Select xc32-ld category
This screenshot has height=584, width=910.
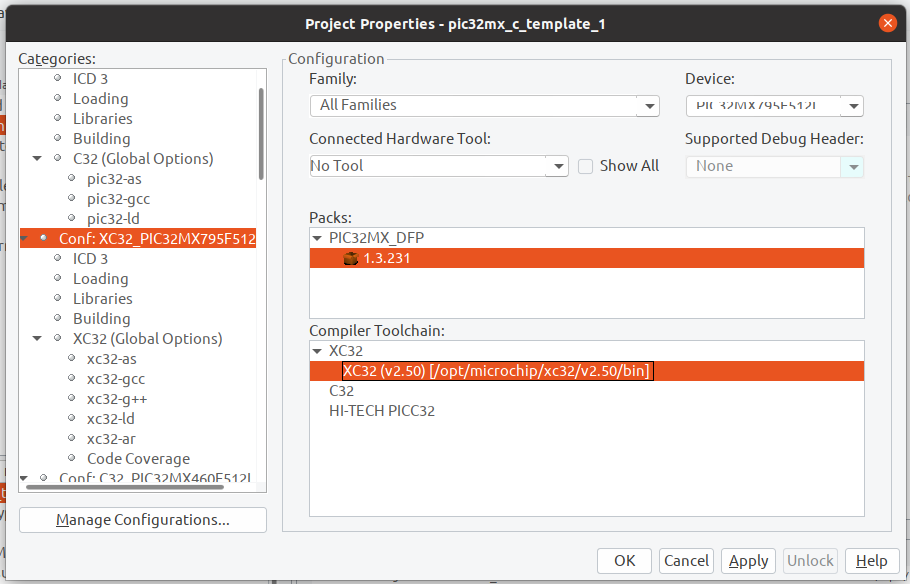tap(111, 419)
